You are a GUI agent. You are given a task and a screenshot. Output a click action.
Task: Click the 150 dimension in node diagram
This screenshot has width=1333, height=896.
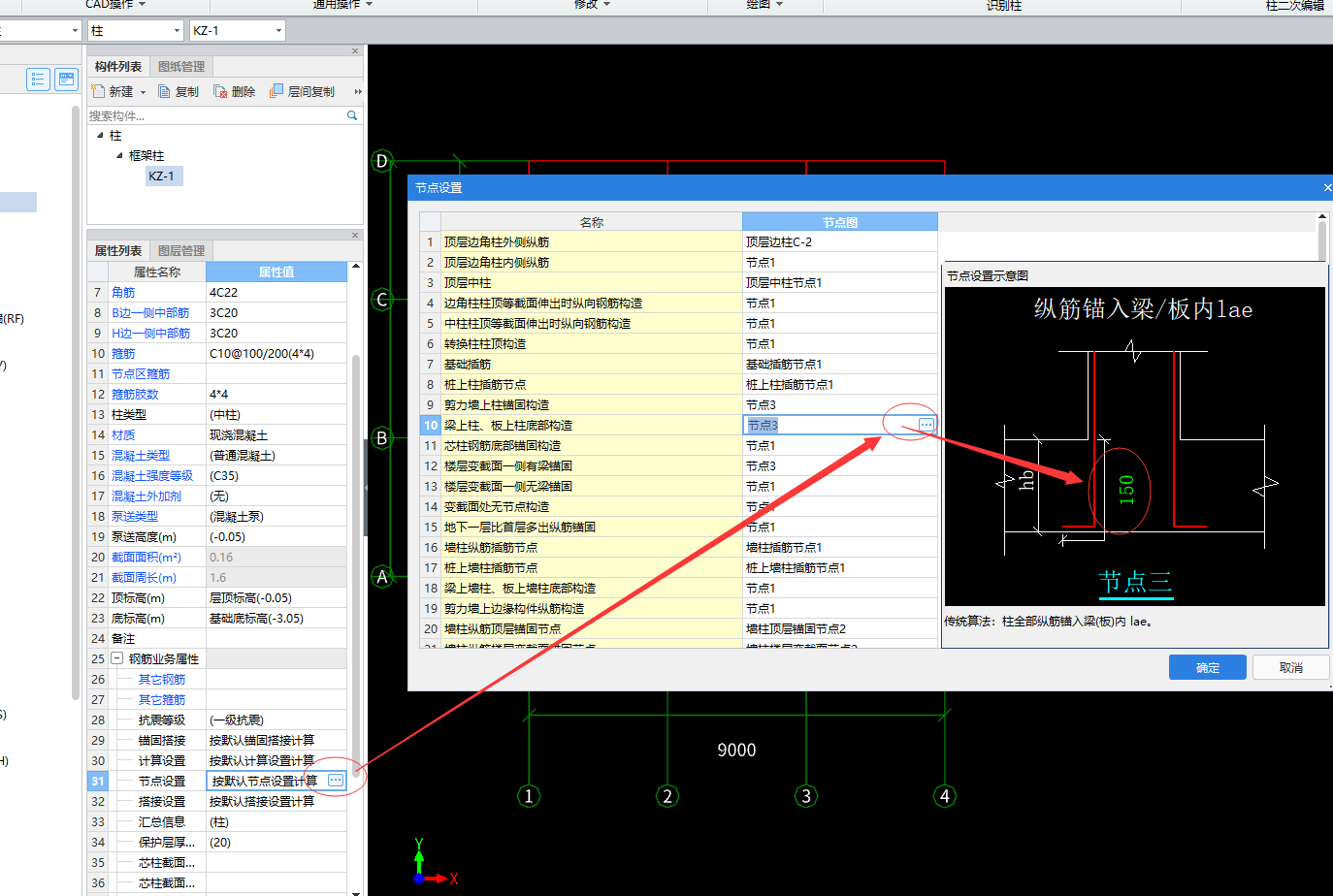point(1125,490)
